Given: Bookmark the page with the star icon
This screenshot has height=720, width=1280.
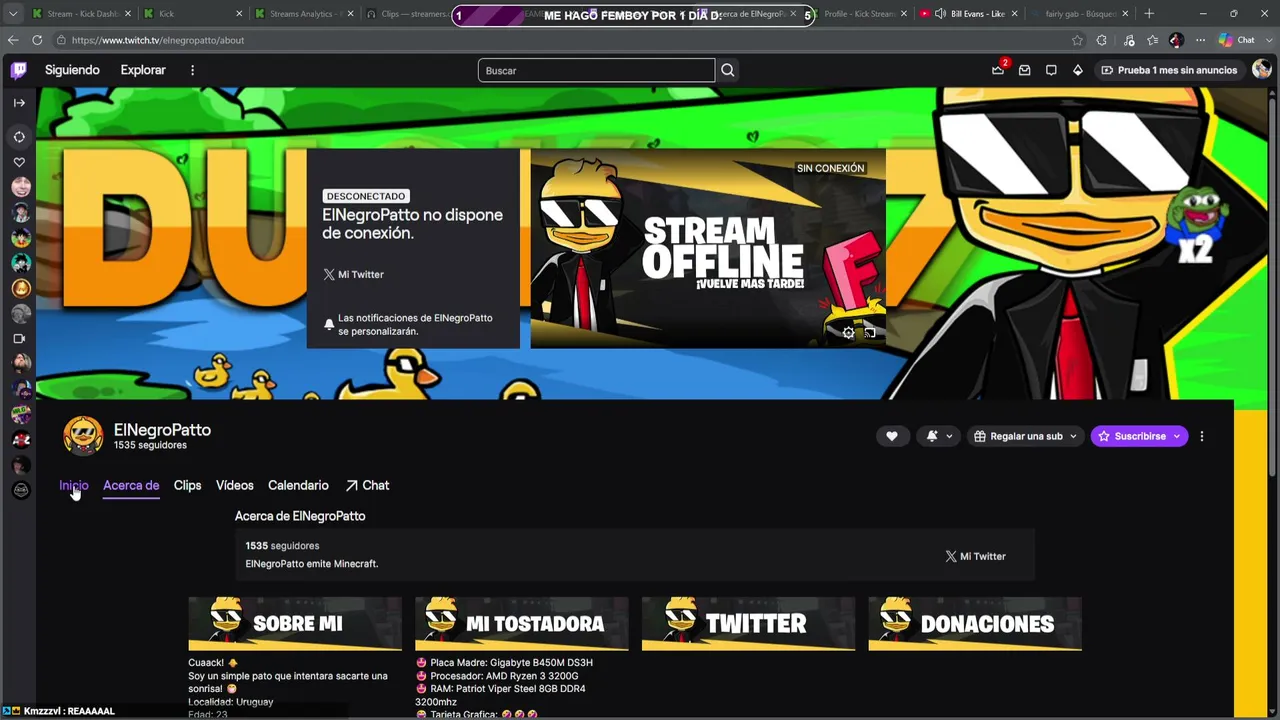Looking at the screenshot, I should point(1077,40).
